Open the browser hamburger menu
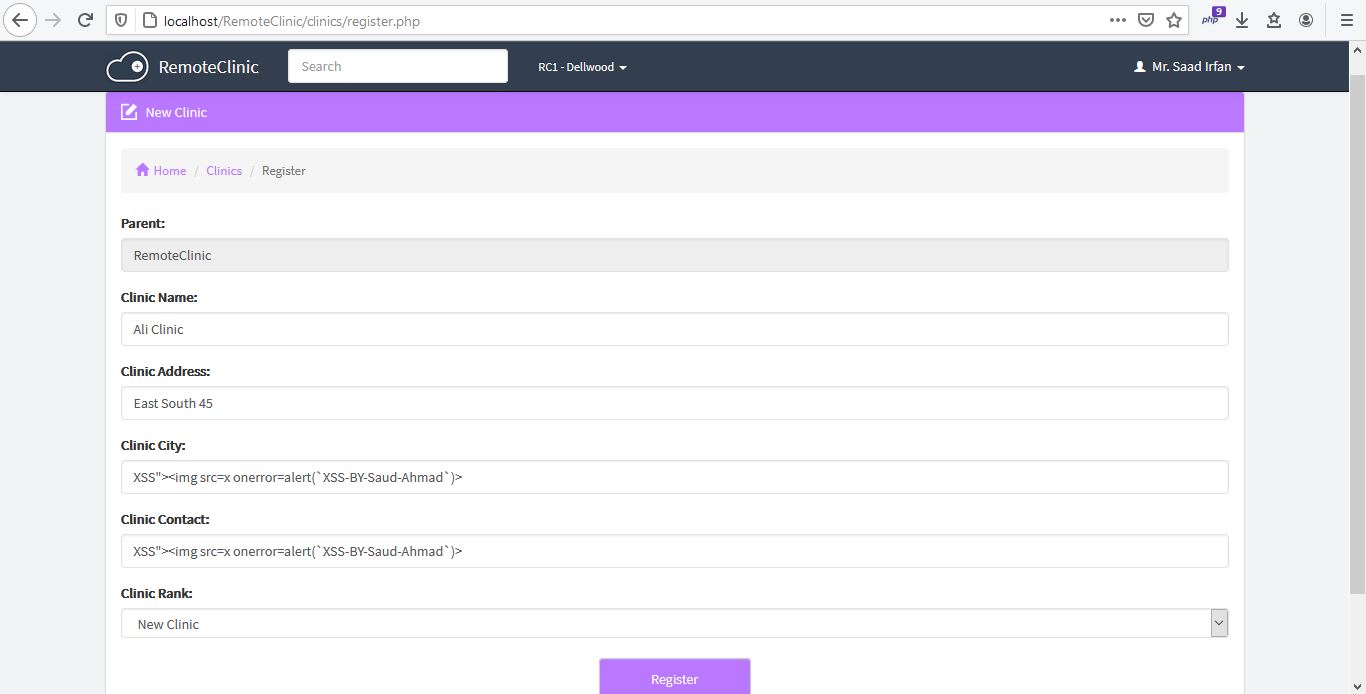This screenshot has height=694, width=1366. (1346, 20)
